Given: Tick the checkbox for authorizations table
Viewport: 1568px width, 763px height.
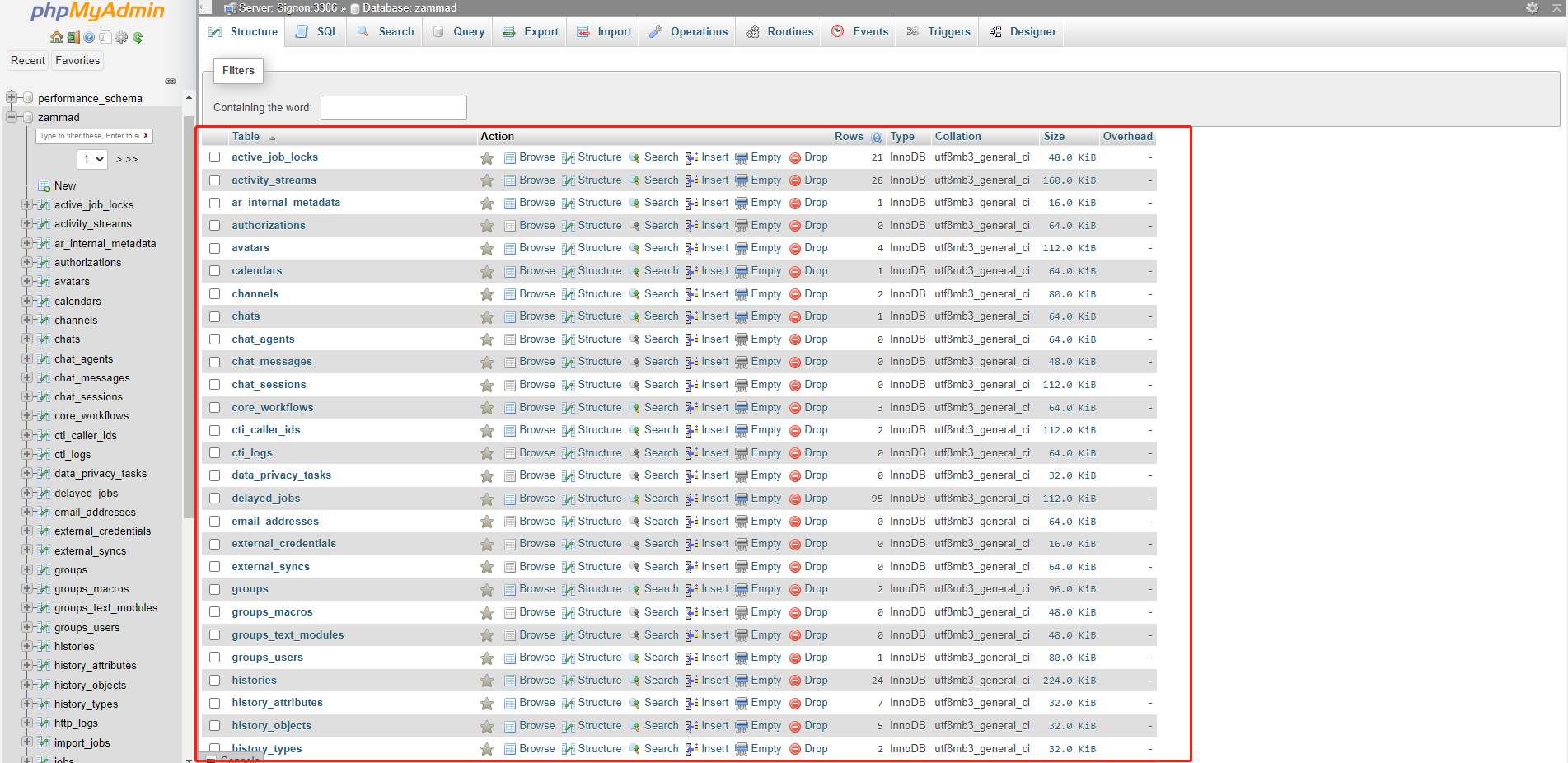Looking at the screenshot, I should [215, 226].
